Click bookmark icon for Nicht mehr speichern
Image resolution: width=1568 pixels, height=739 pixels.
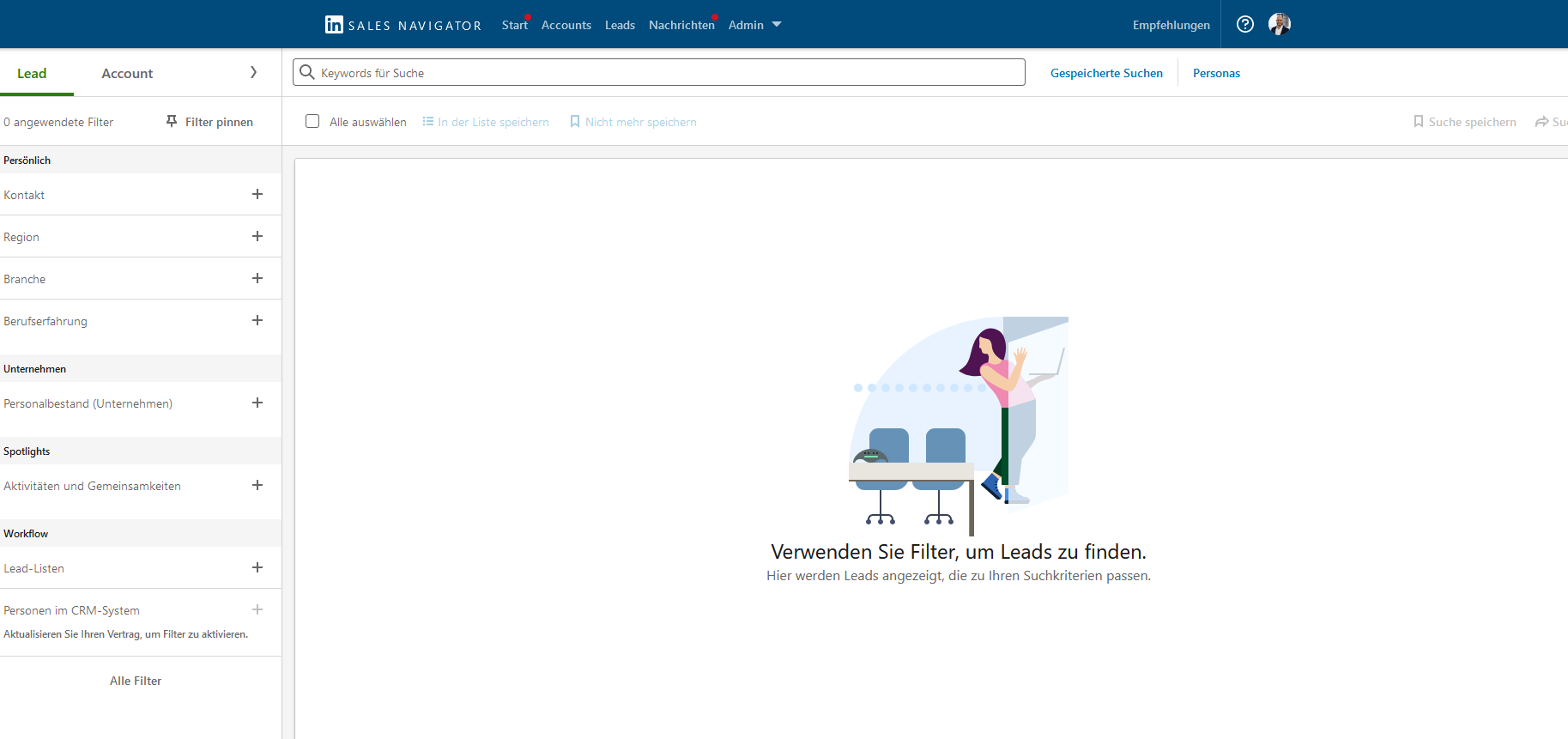(575, 122)
